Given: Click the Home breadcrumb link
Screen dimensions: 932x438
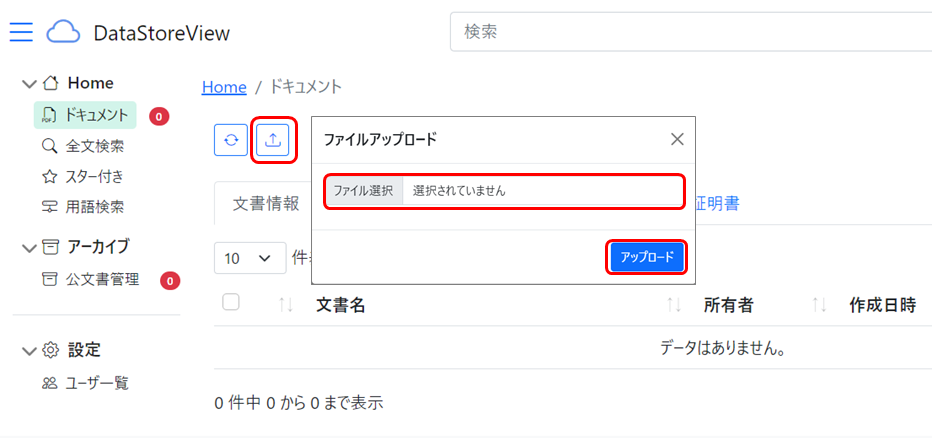Looking at the screenshot, I should tap(224, 87).
